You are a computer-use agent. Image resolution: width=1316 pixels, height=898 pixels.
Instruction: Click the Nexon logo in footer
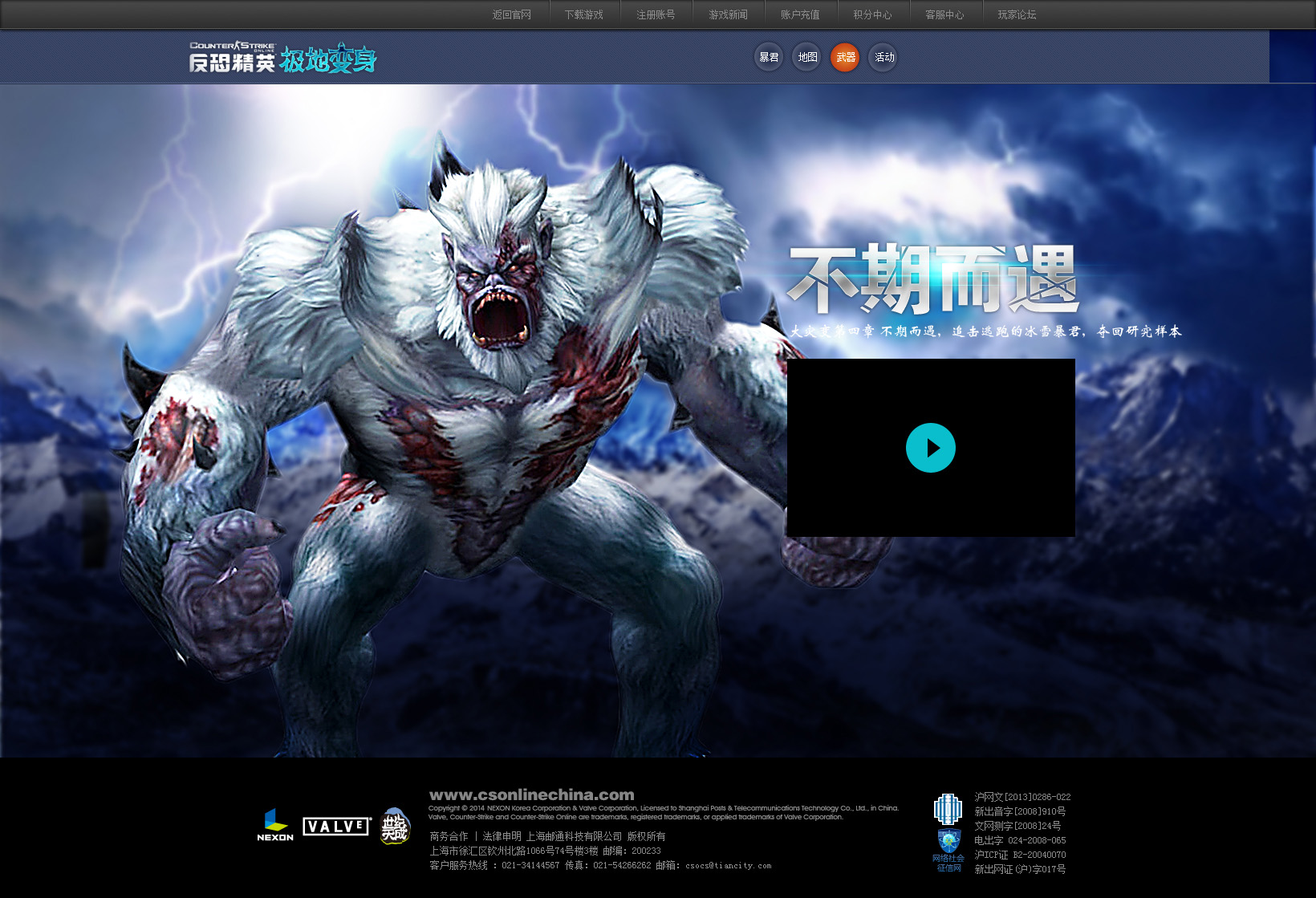click(x=275, y=825)
